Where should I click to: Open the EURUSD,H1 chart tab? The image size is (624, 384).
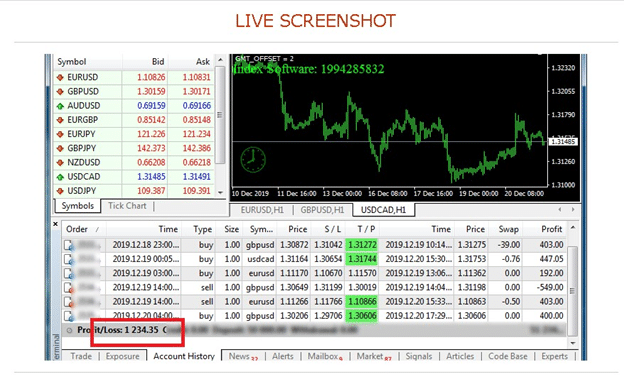coord(262,210)
